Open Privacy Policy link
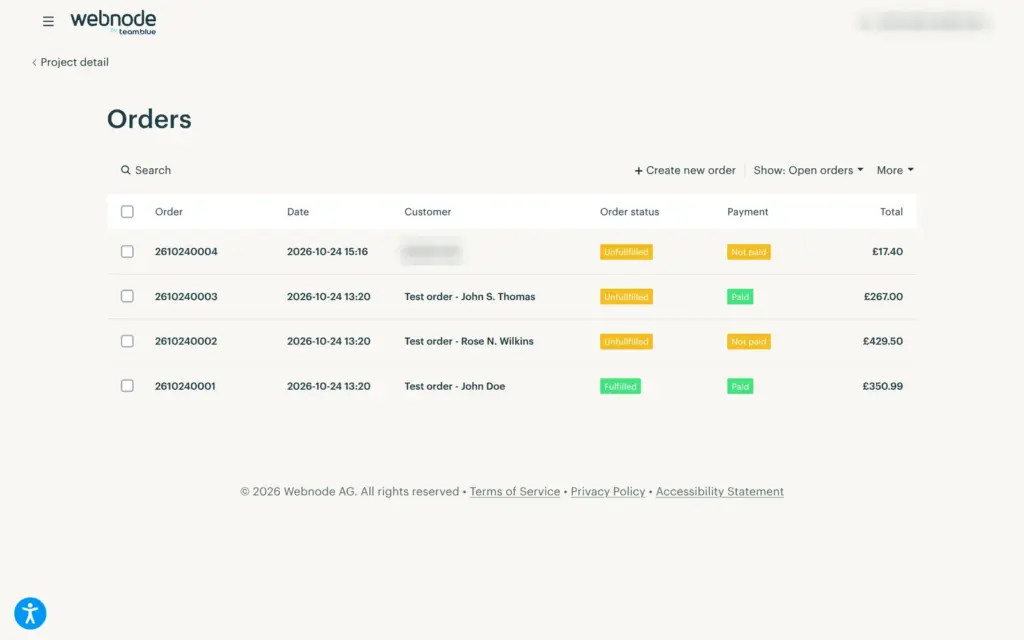This screenshot has height=640, width=1024. pyautogui.click(x=608, y=491)
